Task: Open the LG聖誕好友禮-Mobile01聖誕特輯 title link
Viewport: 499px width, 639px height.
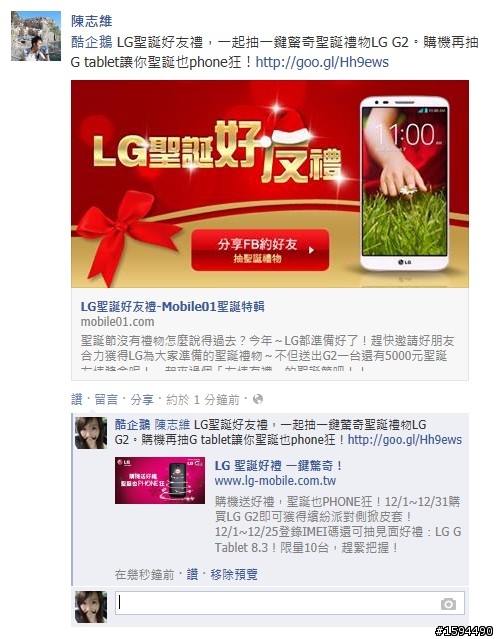Action: [172, 306]
